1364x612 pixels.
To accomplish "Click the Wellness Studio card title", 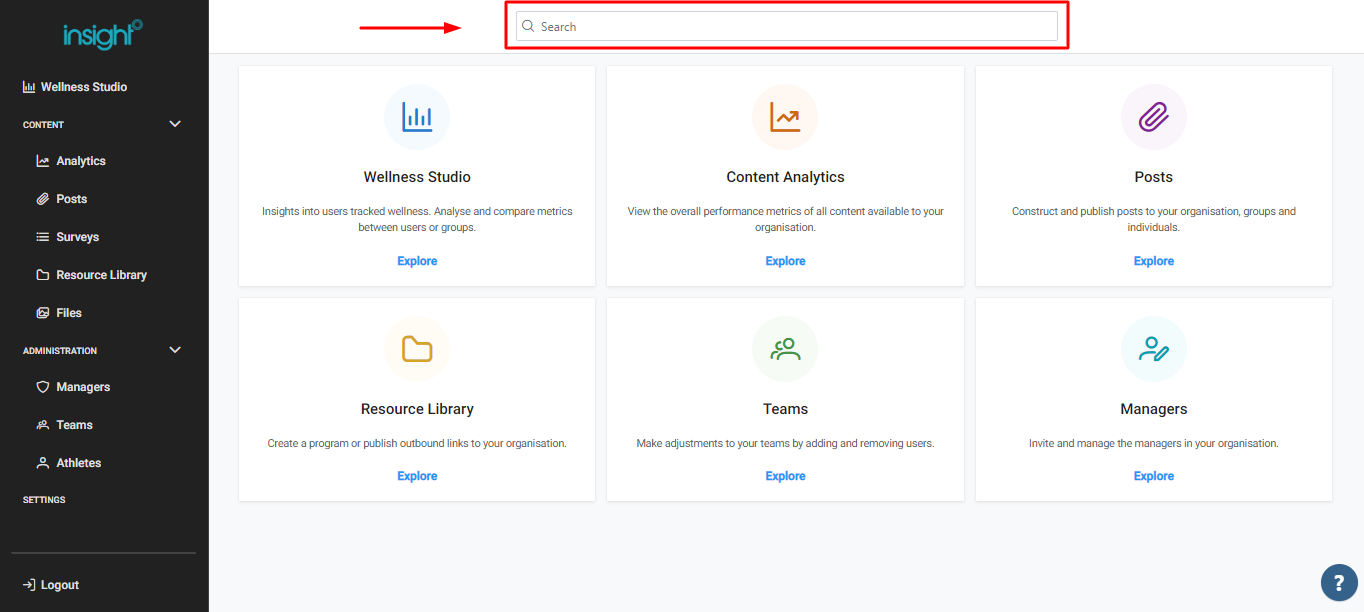I will pyautogui.click(x=417, y=177).
